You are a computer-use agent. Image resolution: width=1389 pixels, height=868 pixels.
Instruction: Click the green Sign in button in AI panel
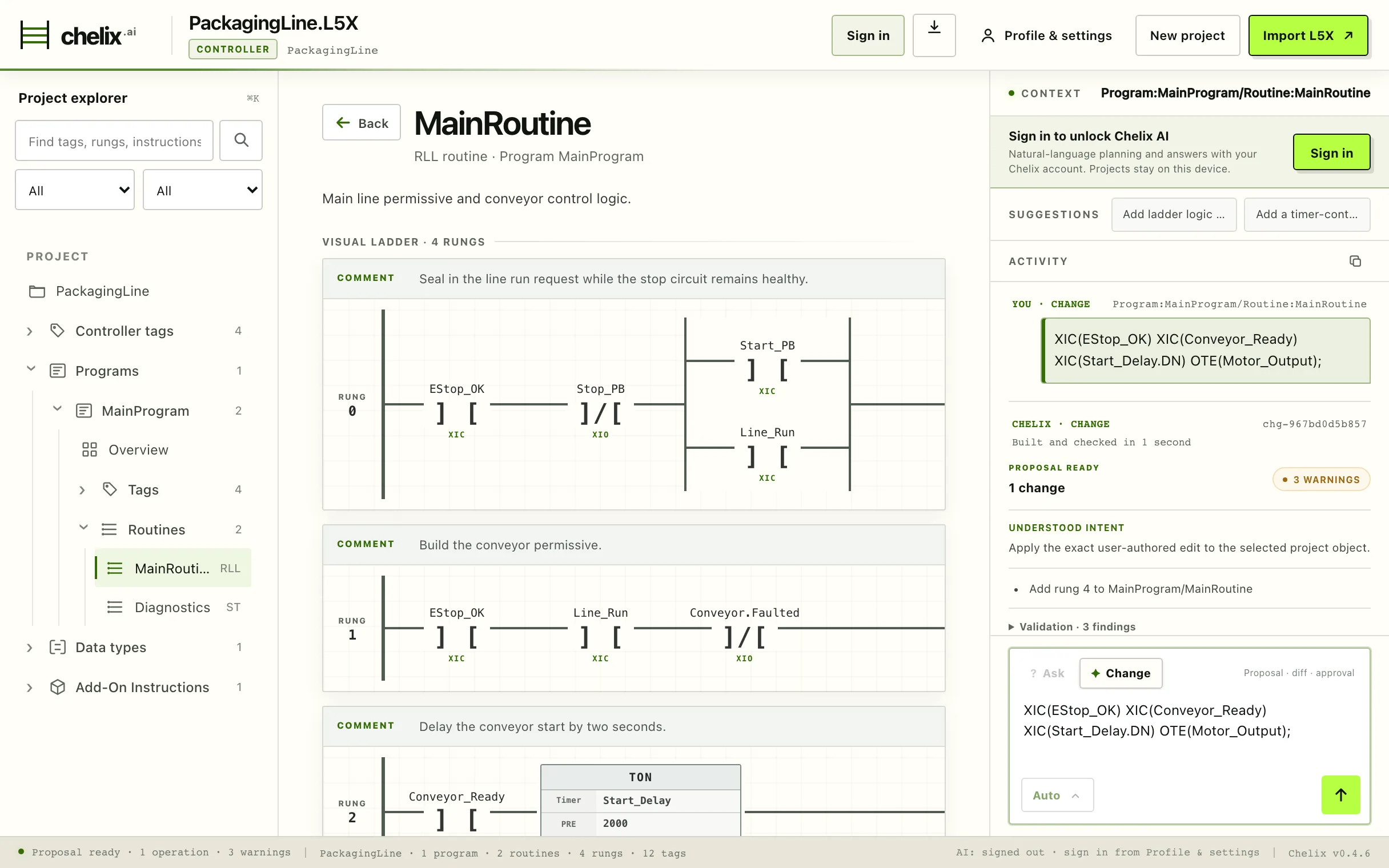click(1332, 152)
